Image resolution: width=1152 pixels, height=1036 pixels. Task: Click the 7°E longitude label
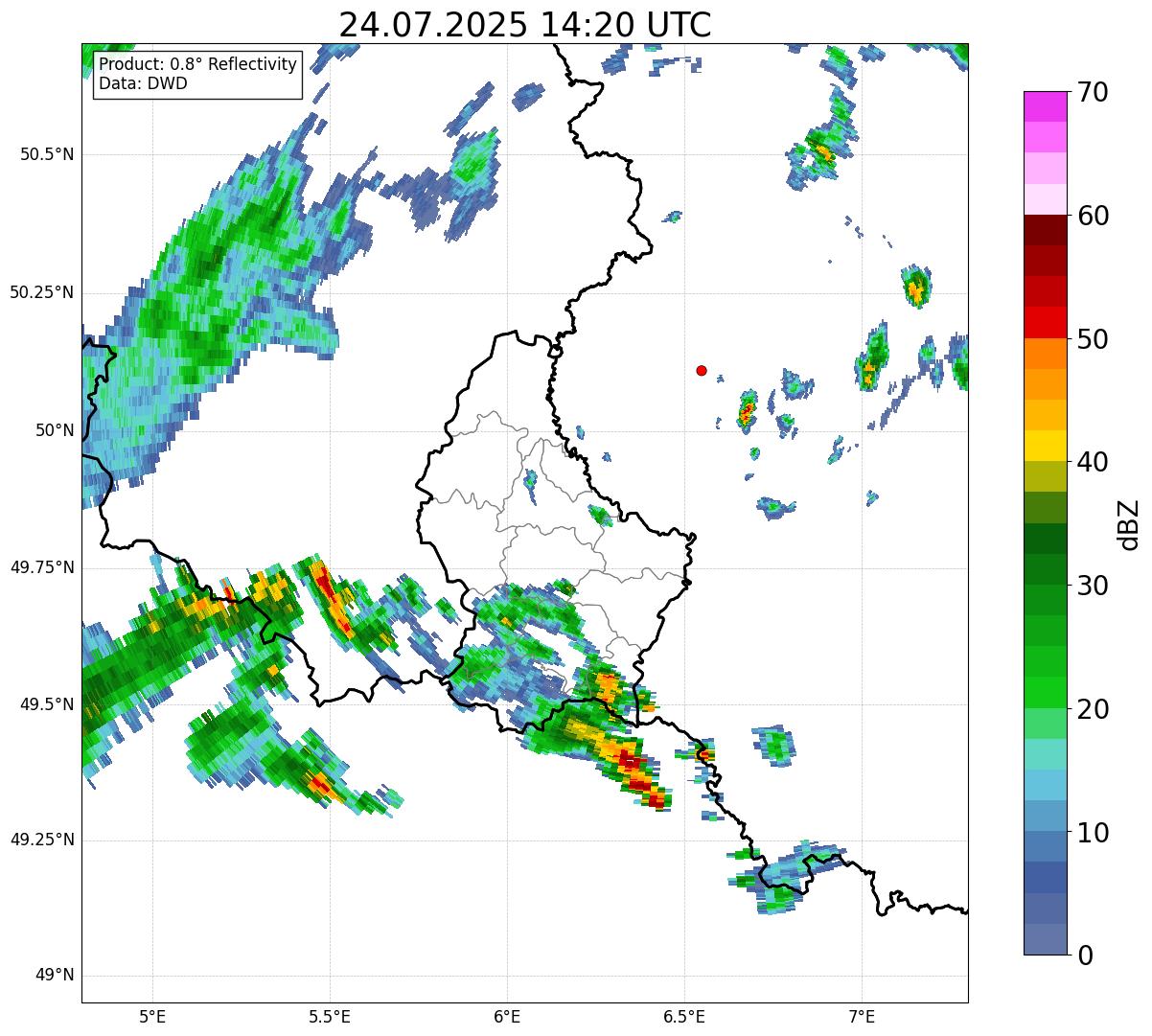point(862,1015)
